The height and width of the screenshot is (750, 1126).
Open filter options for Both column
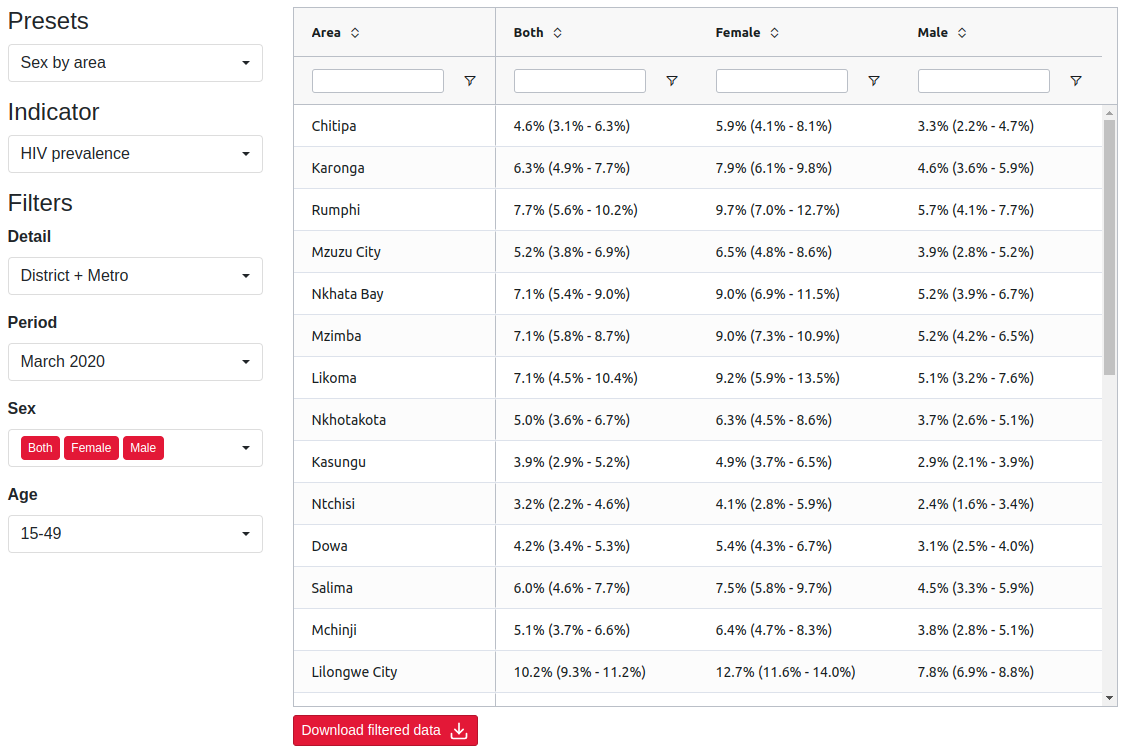click(671, 80)
